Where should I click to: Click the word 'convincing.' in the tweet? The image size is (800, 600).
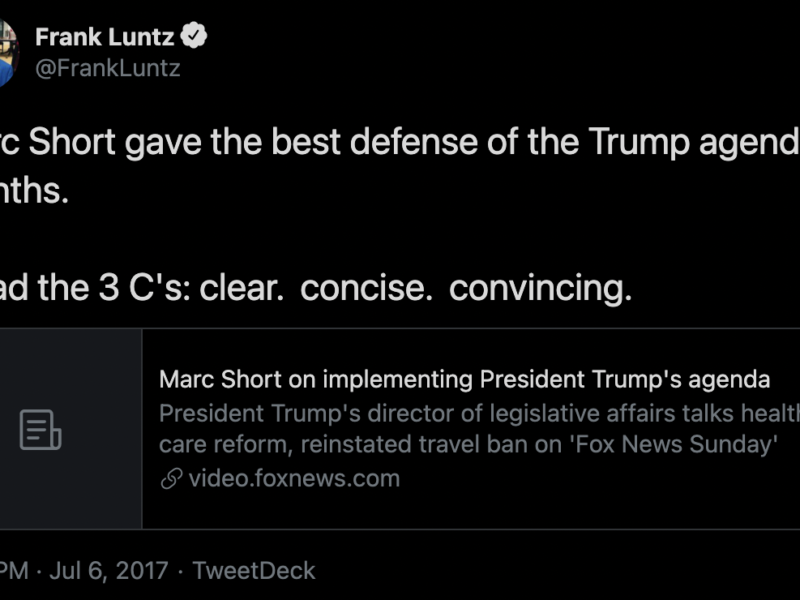[x=540, y=288]
